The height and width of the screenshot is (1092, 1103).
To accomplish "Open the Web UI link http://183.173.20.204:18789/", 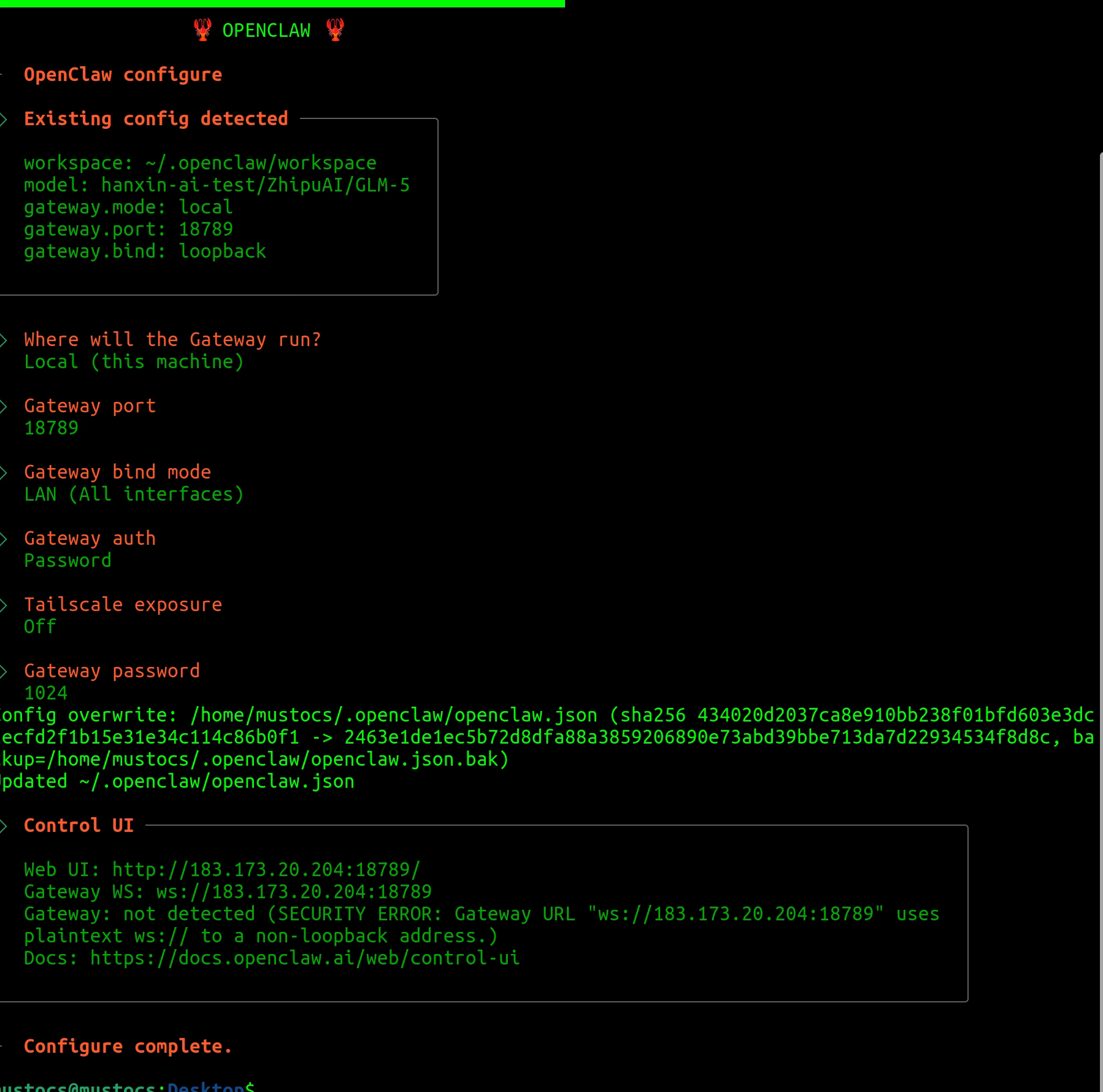I will 266,870.
